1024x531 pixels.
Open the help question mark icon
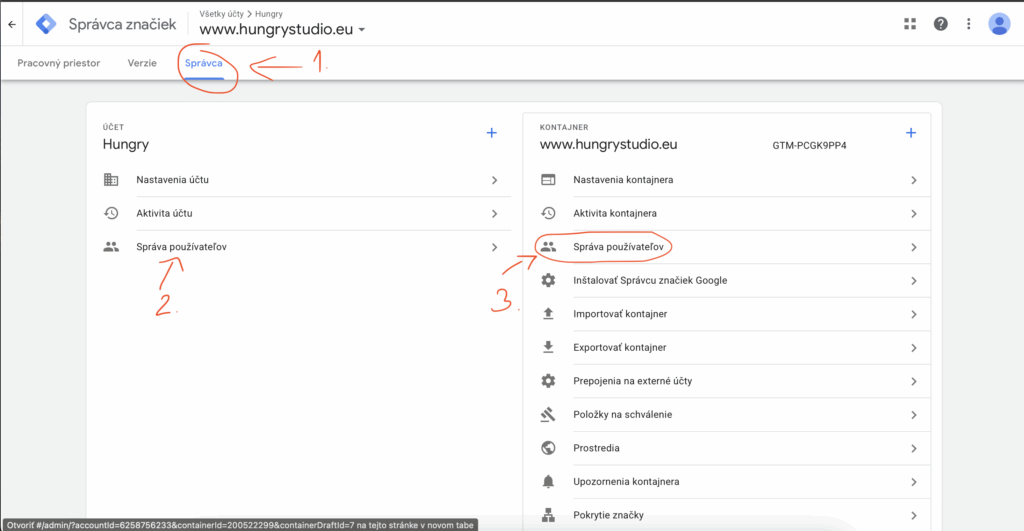pos(940,24)
